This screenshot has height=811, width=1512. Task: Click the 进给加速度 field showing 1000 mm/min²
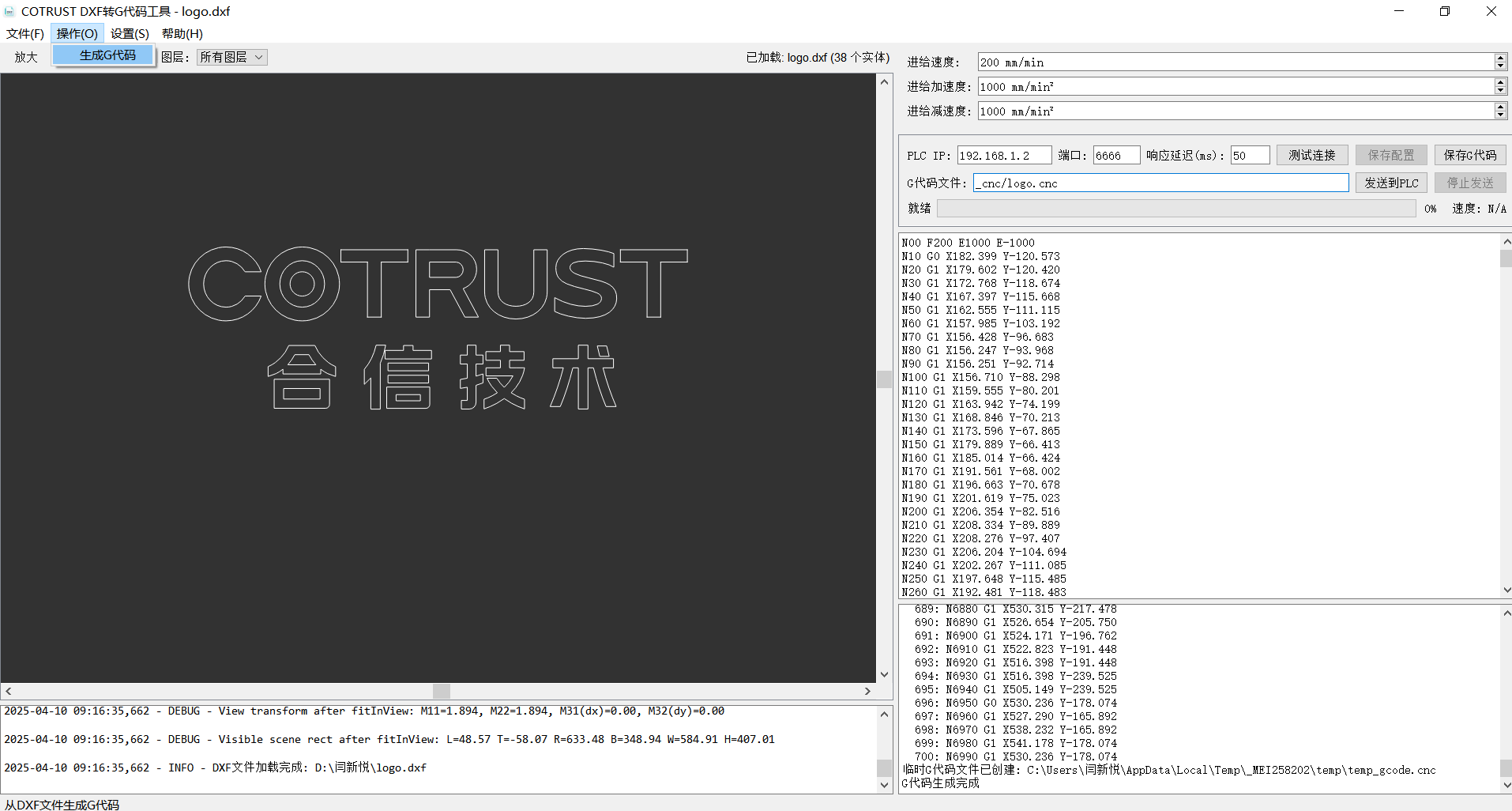click(x=1236, y=86)
